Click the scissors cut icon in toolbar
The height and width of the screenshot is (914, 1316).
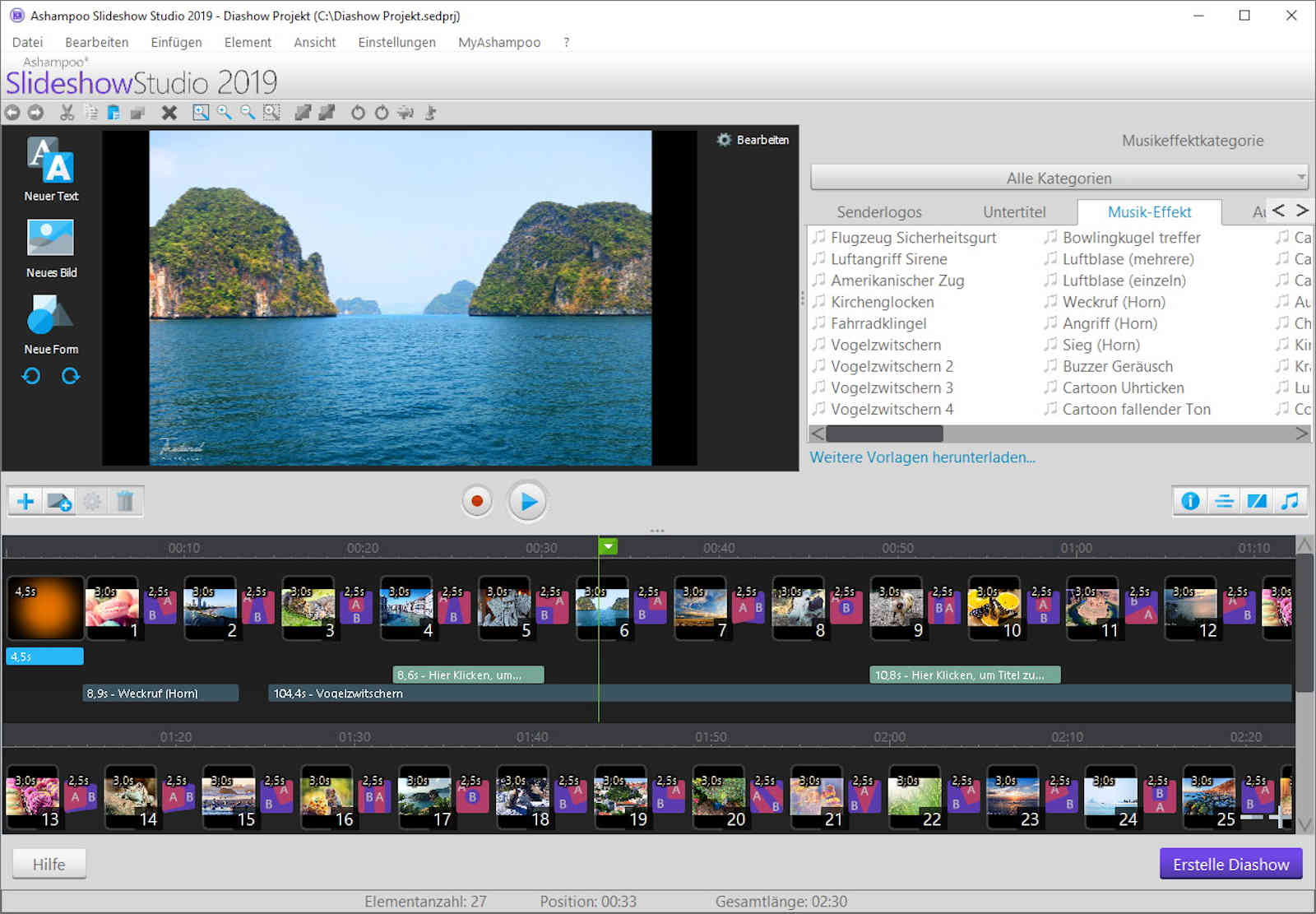[67, 113]
